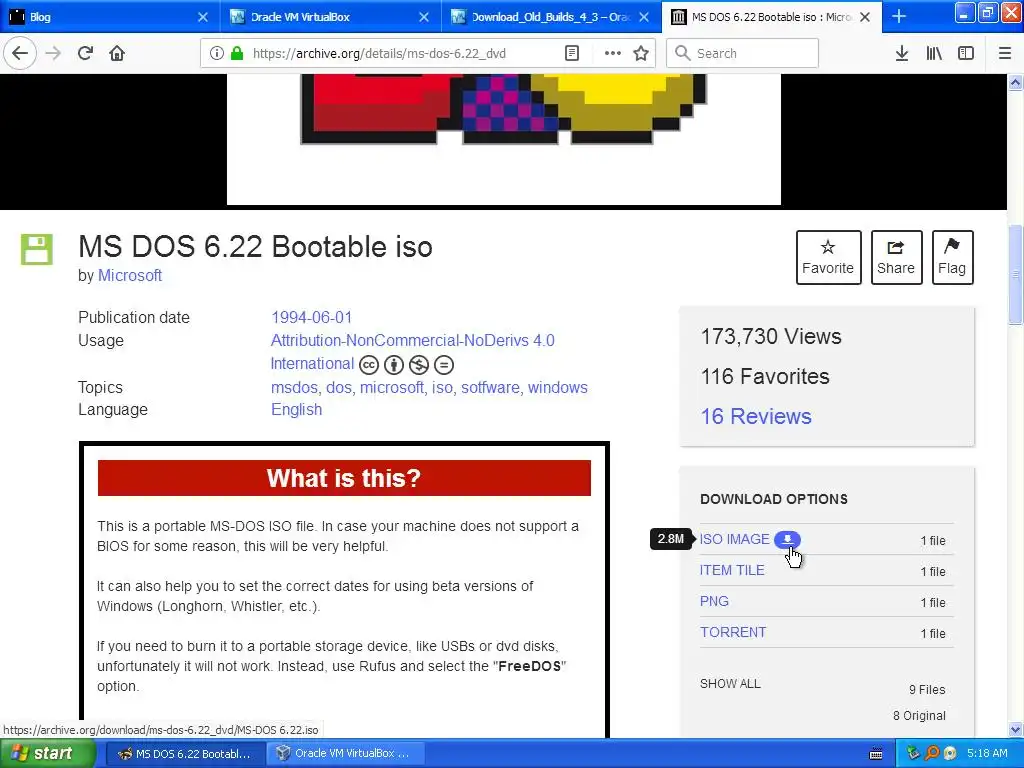Open the 1994-06-01 publication date link
Viewport: 1024px width, 768px height.
[312, 317]
